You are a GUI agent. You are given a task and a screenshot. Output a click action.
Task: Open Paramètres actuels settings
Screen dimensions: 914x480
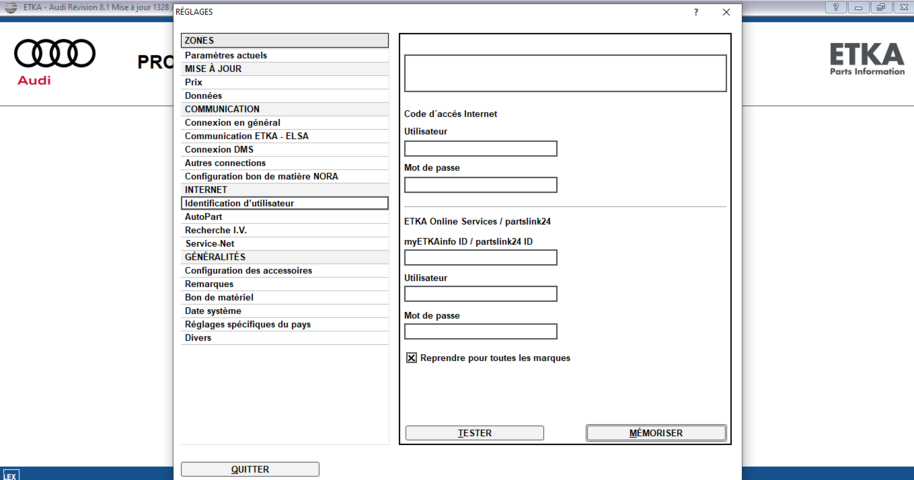[284, 55]
